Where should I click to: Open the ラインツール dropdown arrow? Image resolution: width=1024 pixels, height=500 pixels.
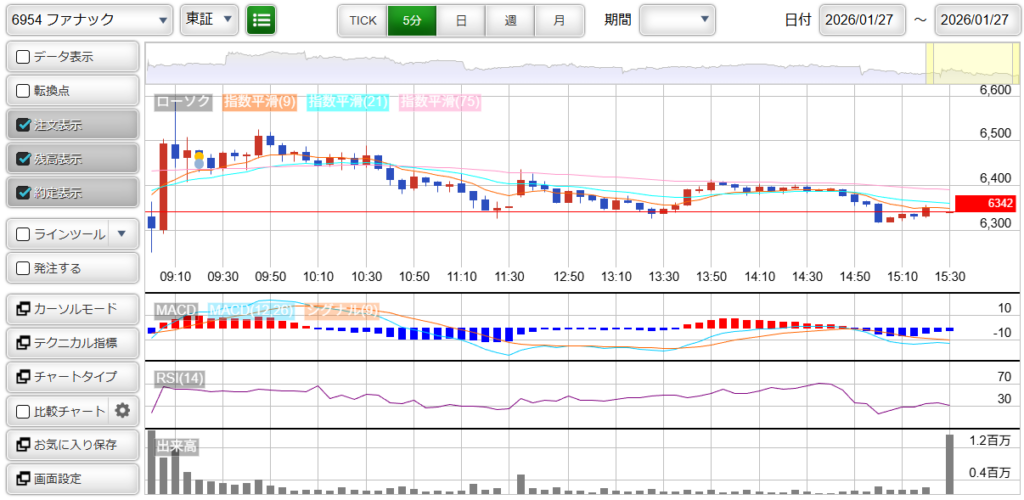tap(121, 234)
